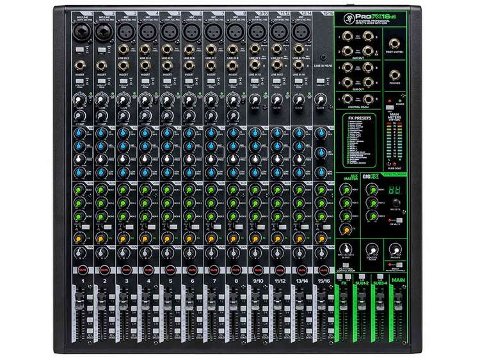Select the FX preset number display

pos(394,190)
